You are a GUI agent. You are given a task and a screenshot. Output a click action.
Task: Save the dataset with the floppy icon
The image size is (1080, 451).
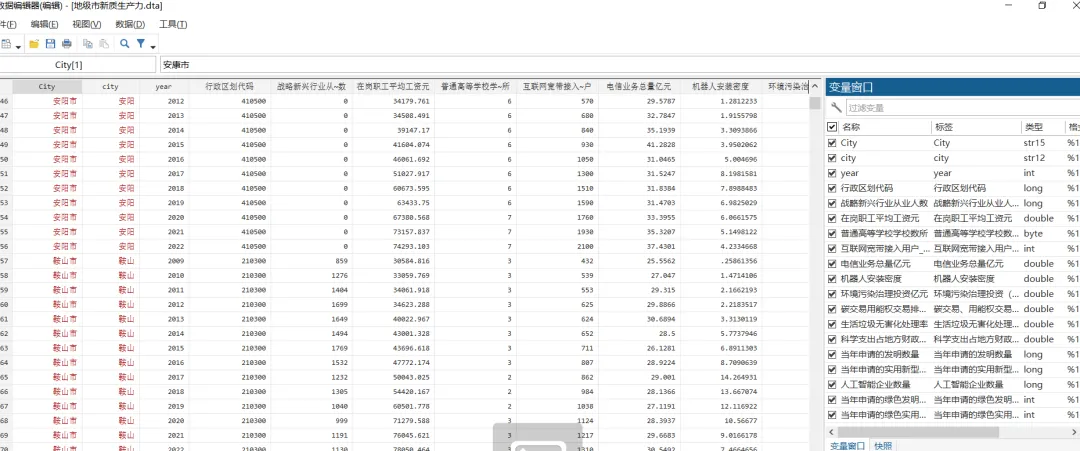pyautogui.click(x=50, y=44)
